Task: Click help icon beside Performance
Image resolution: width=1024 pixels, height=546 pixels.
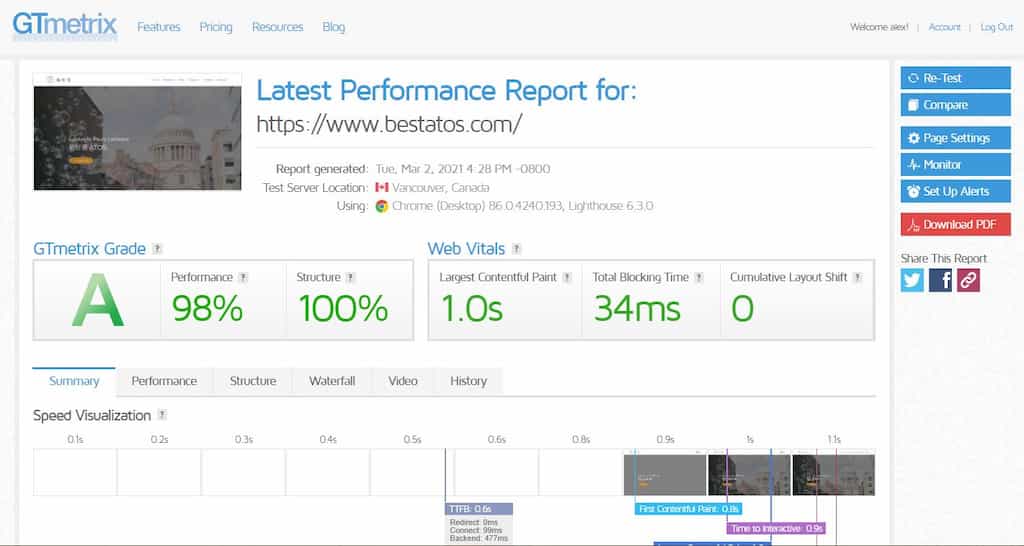Action: (243, 278)
